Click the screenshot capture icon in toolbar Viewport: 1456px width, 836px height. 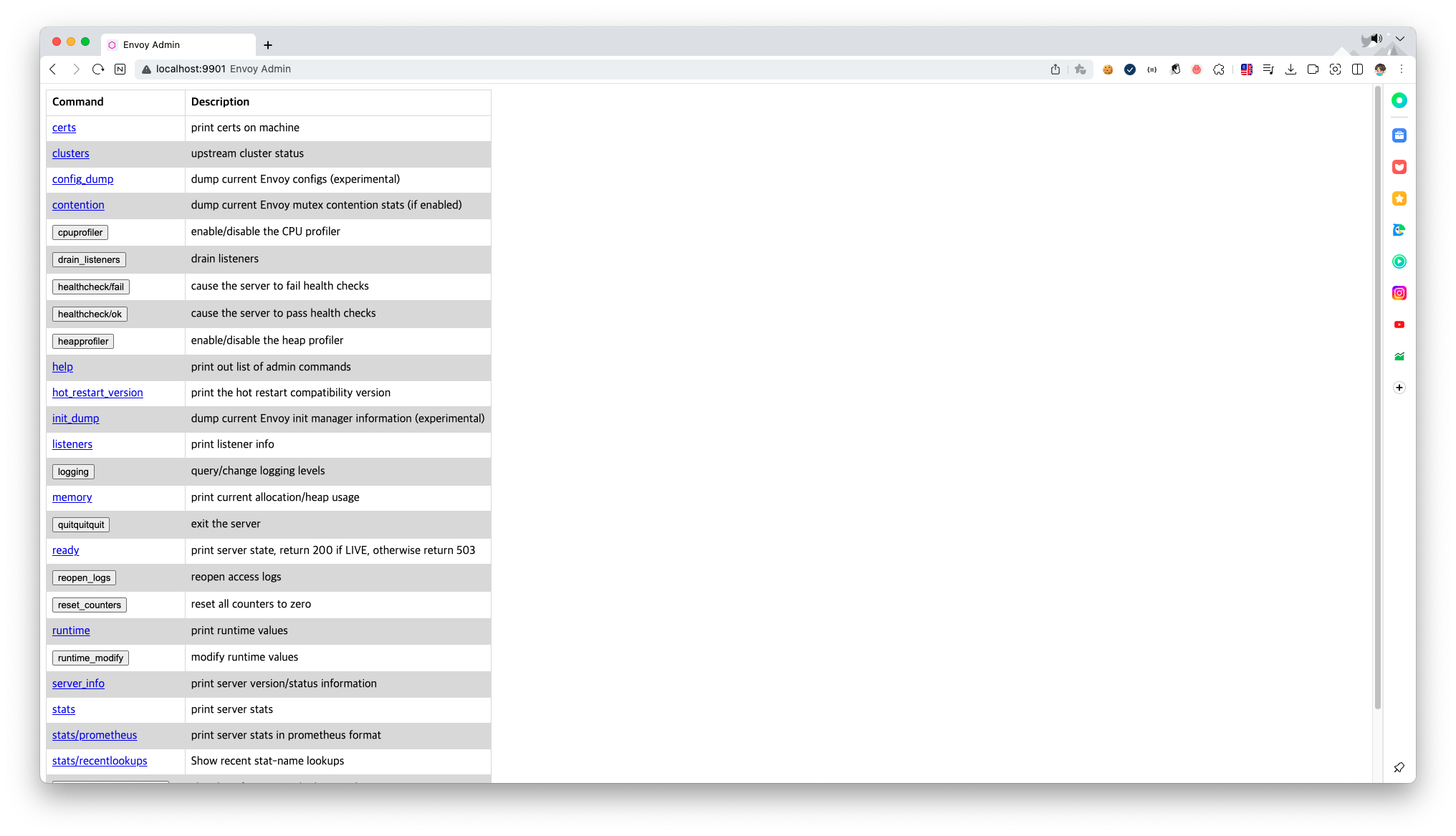click(1335, 69)
